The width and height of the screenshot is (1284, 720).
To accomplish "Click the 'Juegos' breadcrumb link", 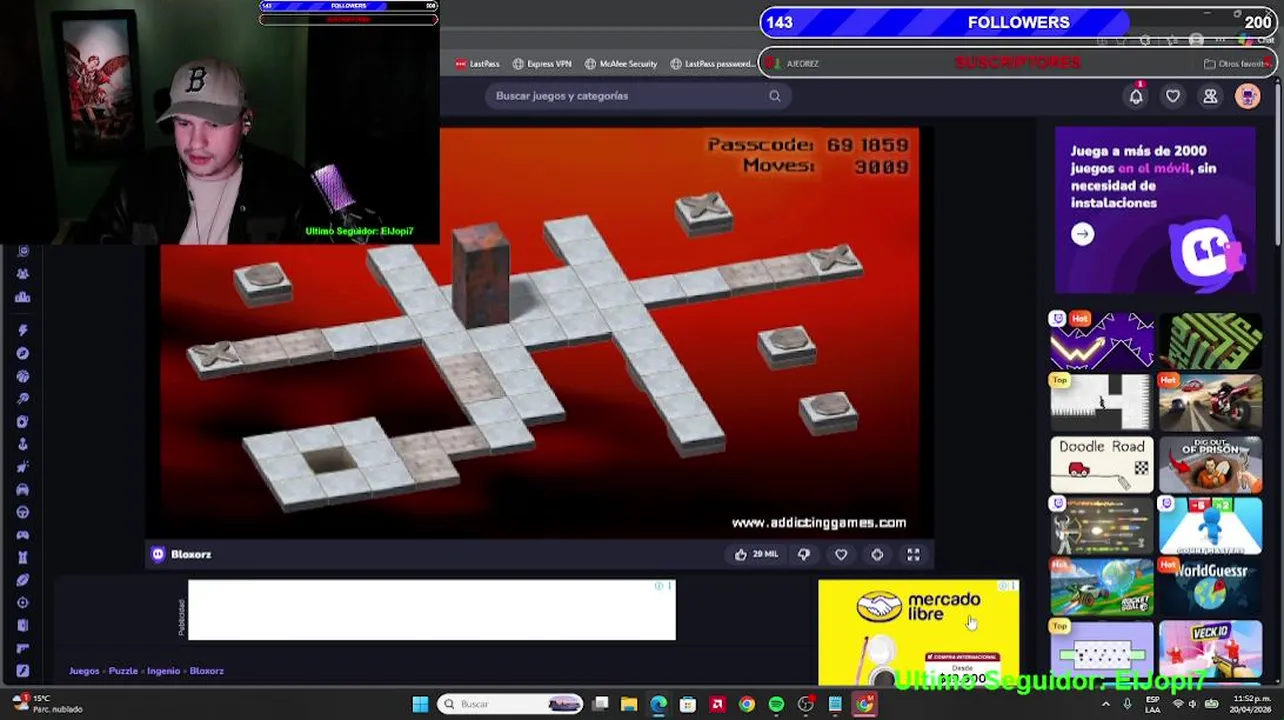I will pyautogui.click(x=84, y=671).
